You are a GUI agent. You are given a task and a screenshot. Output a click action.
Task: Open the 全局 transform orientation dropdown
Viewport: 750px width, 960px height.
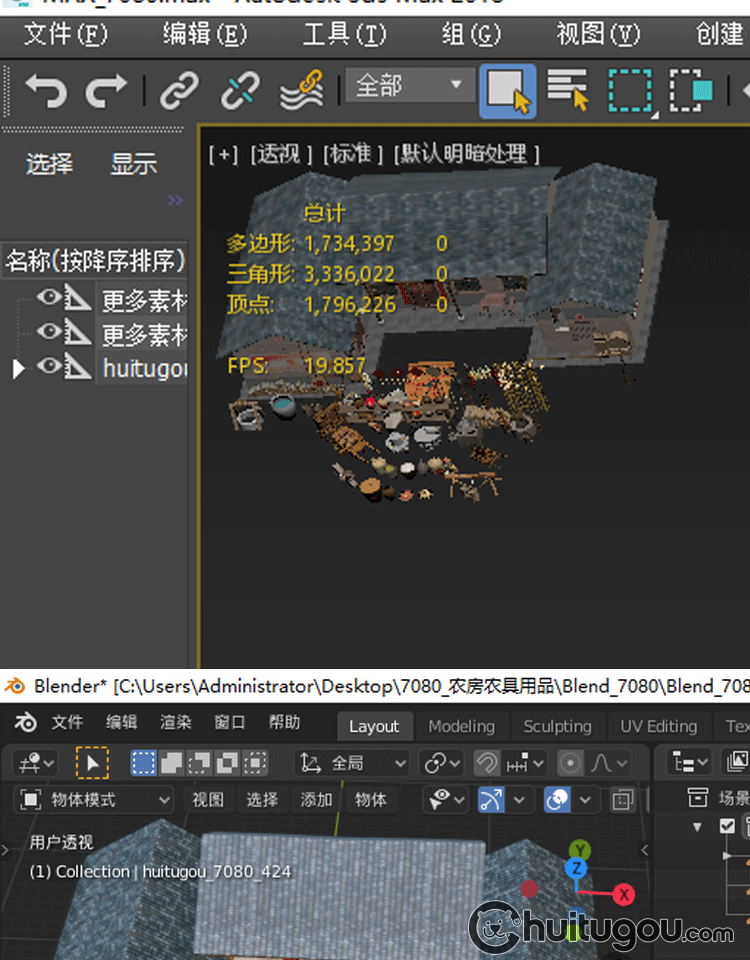[x=353, y=763]
